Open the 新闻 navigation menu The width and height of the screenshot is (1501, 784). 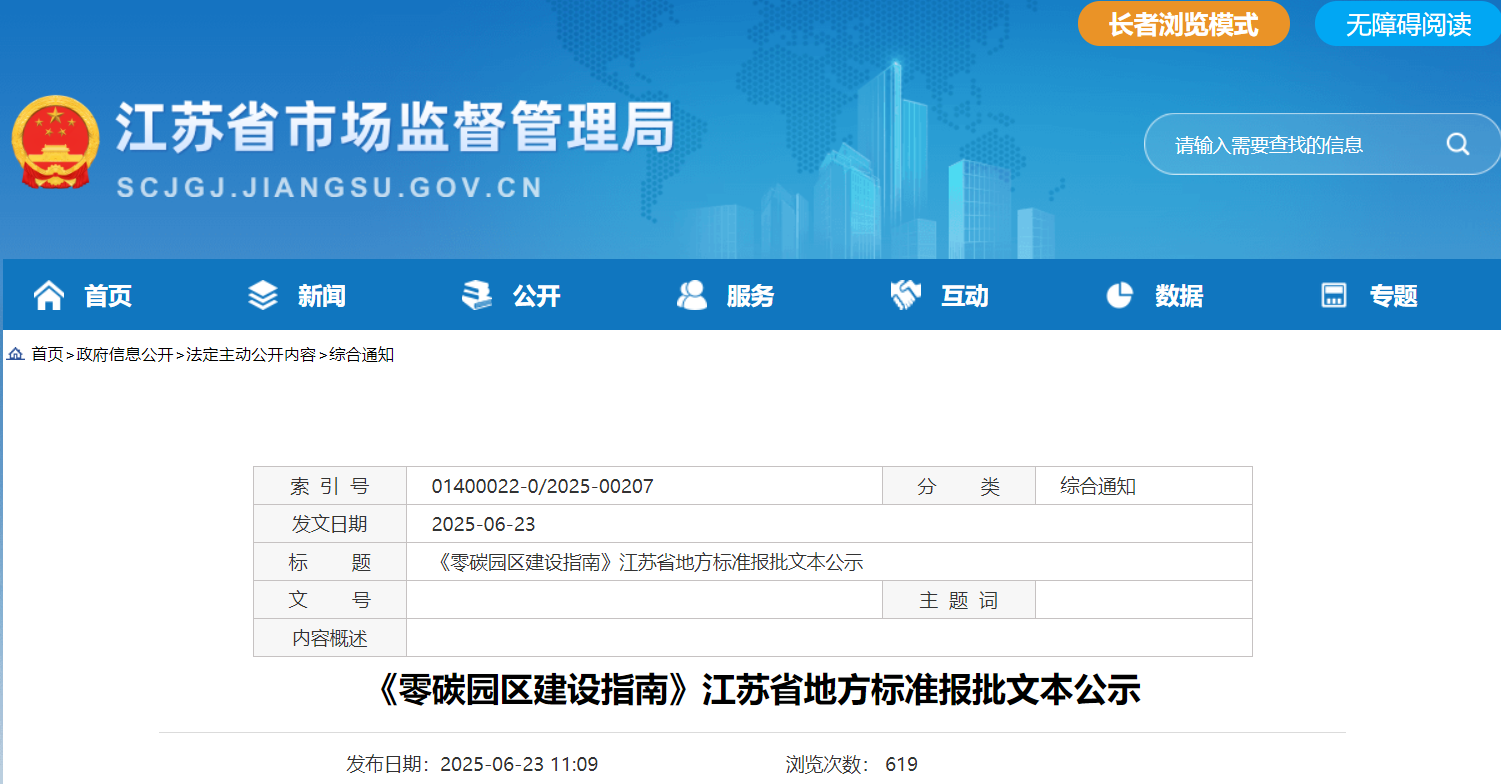(321, 296)
